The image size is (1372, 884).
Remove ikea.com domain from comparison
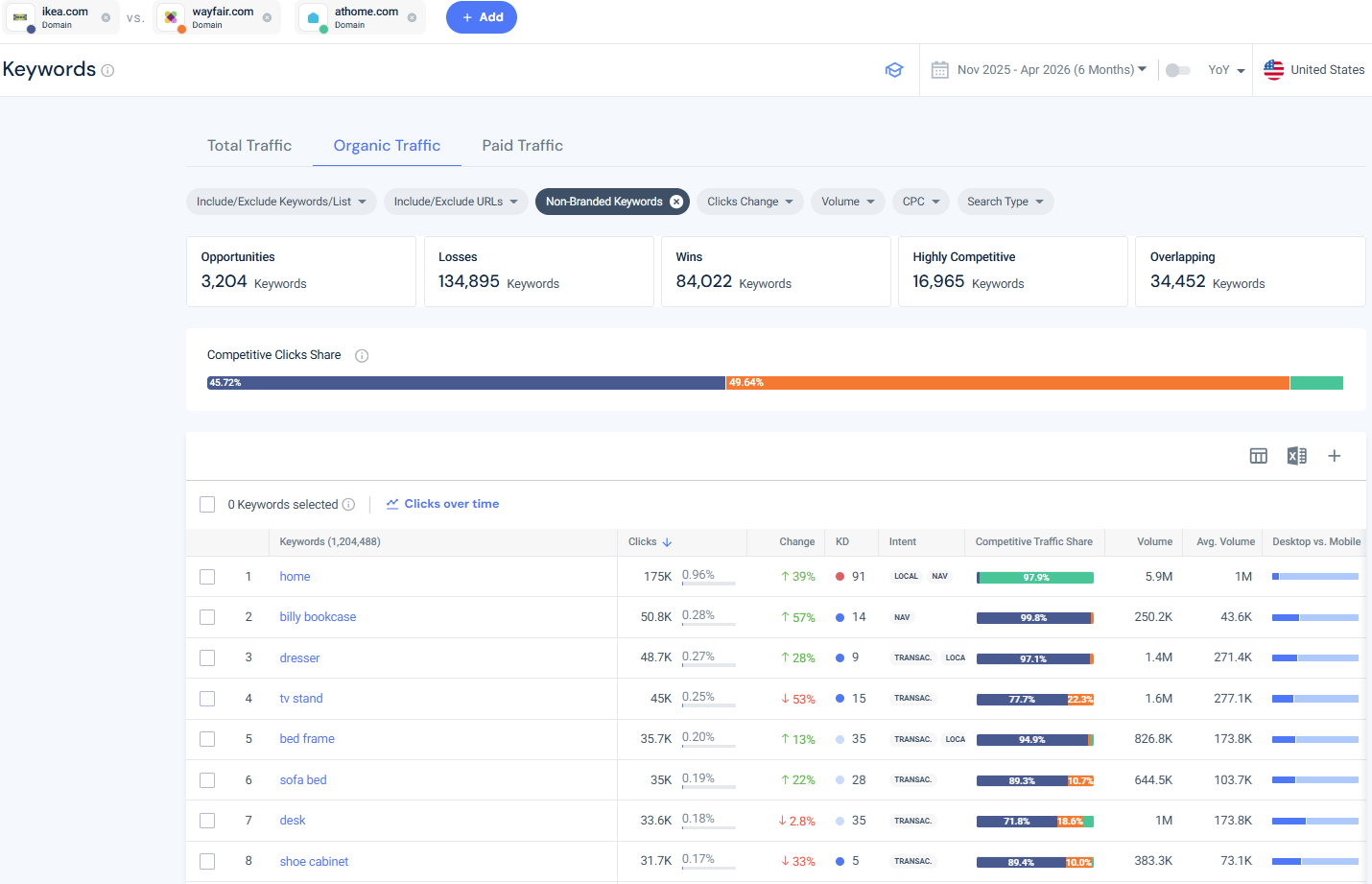pyautogui.click(x=106, y=17)
